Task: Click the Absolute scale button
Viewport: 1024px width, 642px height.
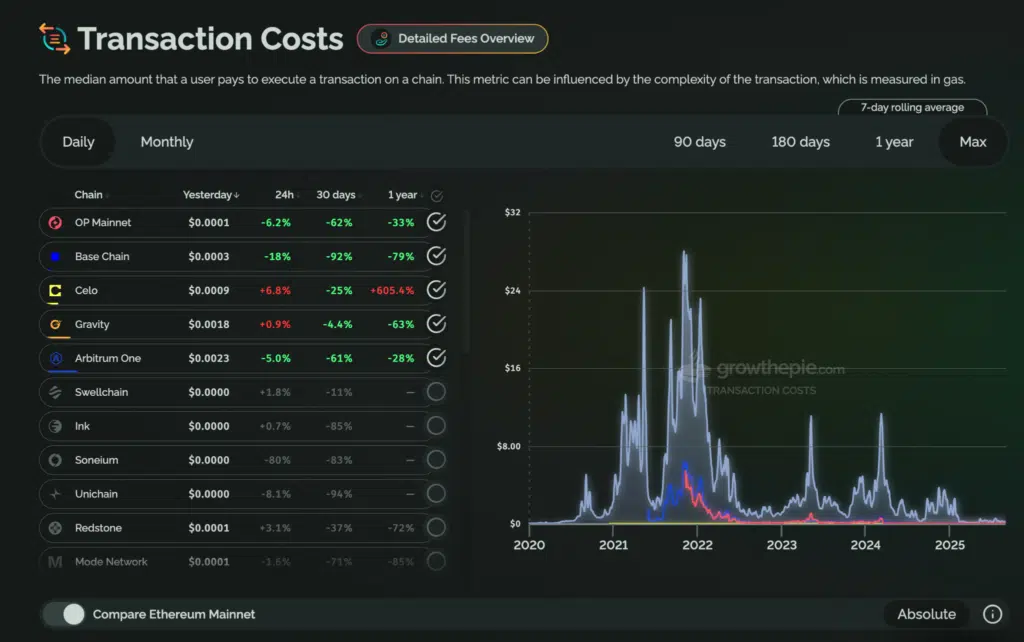Action: coord(926,614)
